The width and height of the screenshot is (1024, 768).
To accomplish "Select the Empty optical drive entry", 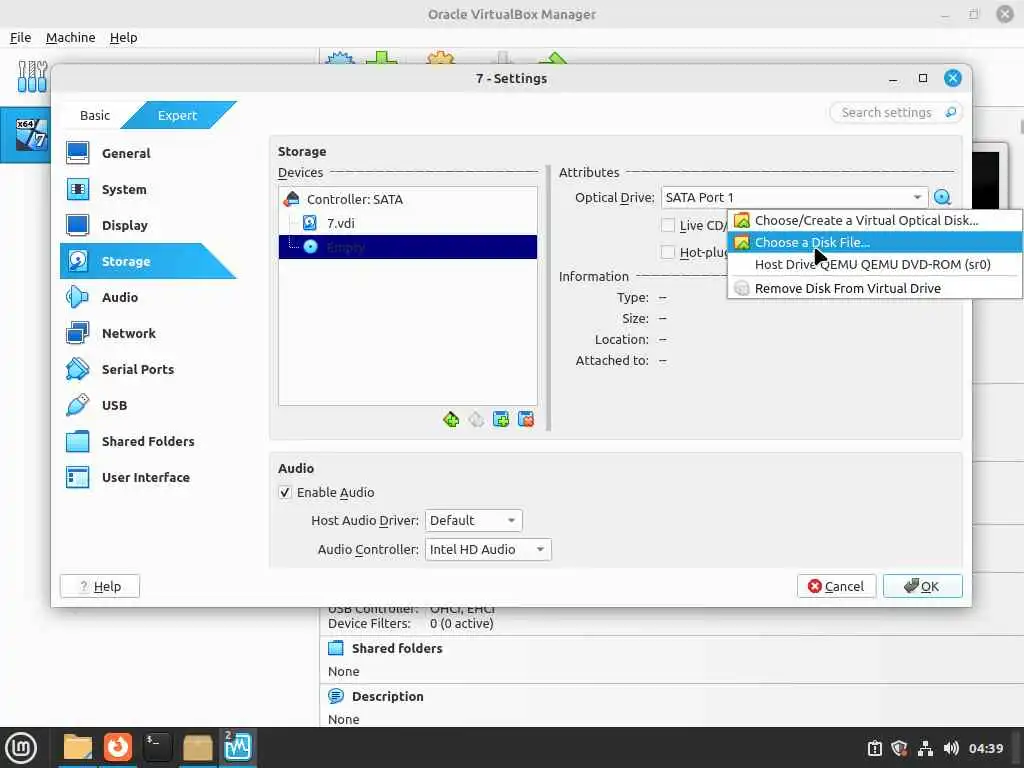I will pos(408,247).
